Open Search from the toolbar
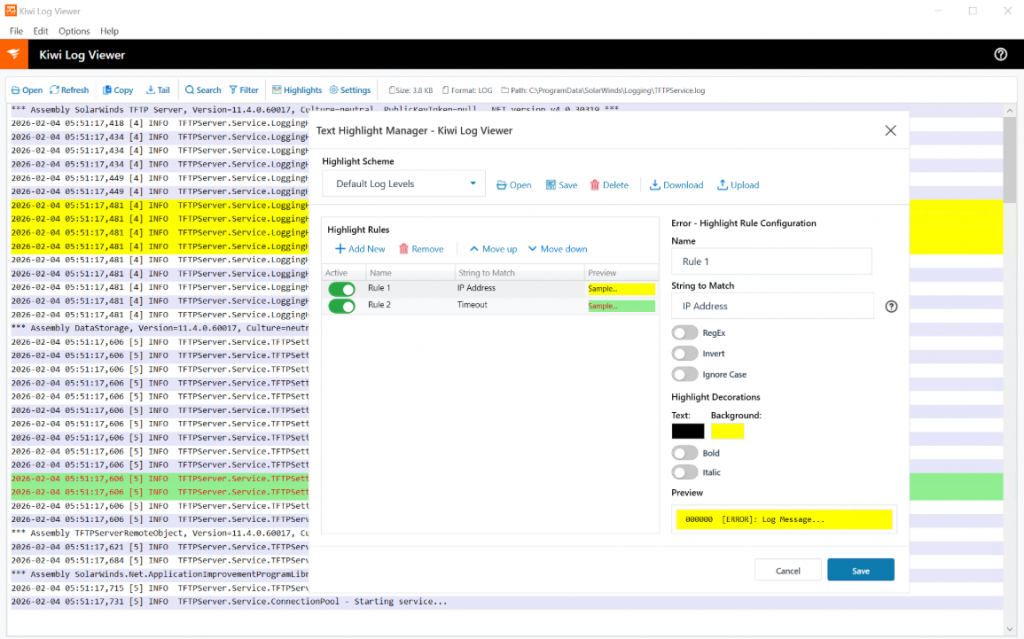The height and width of the screenshot is (639, 1024). [202, 90]
